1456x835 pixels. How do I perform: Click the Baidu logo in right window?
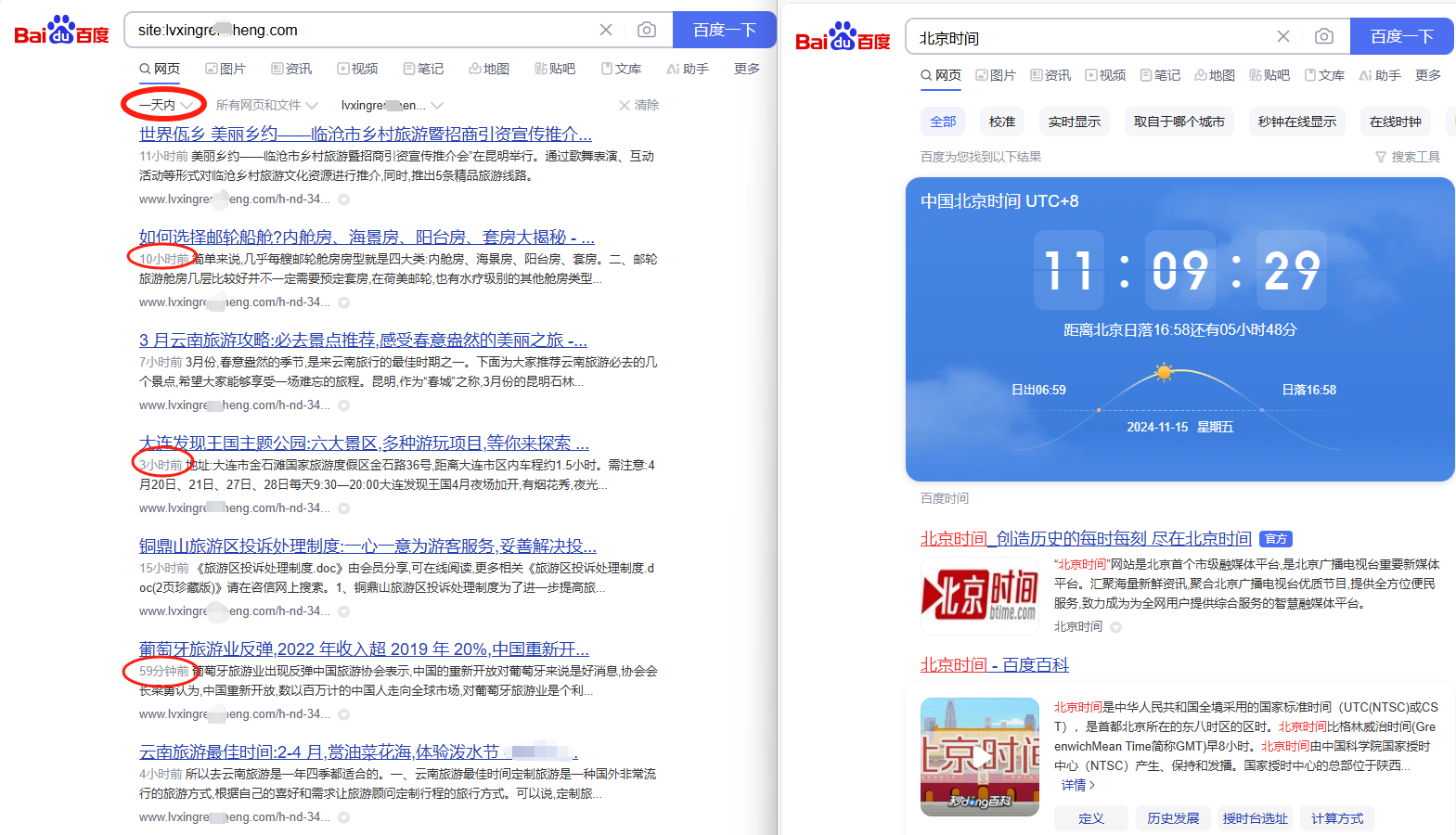click(843, 37)
